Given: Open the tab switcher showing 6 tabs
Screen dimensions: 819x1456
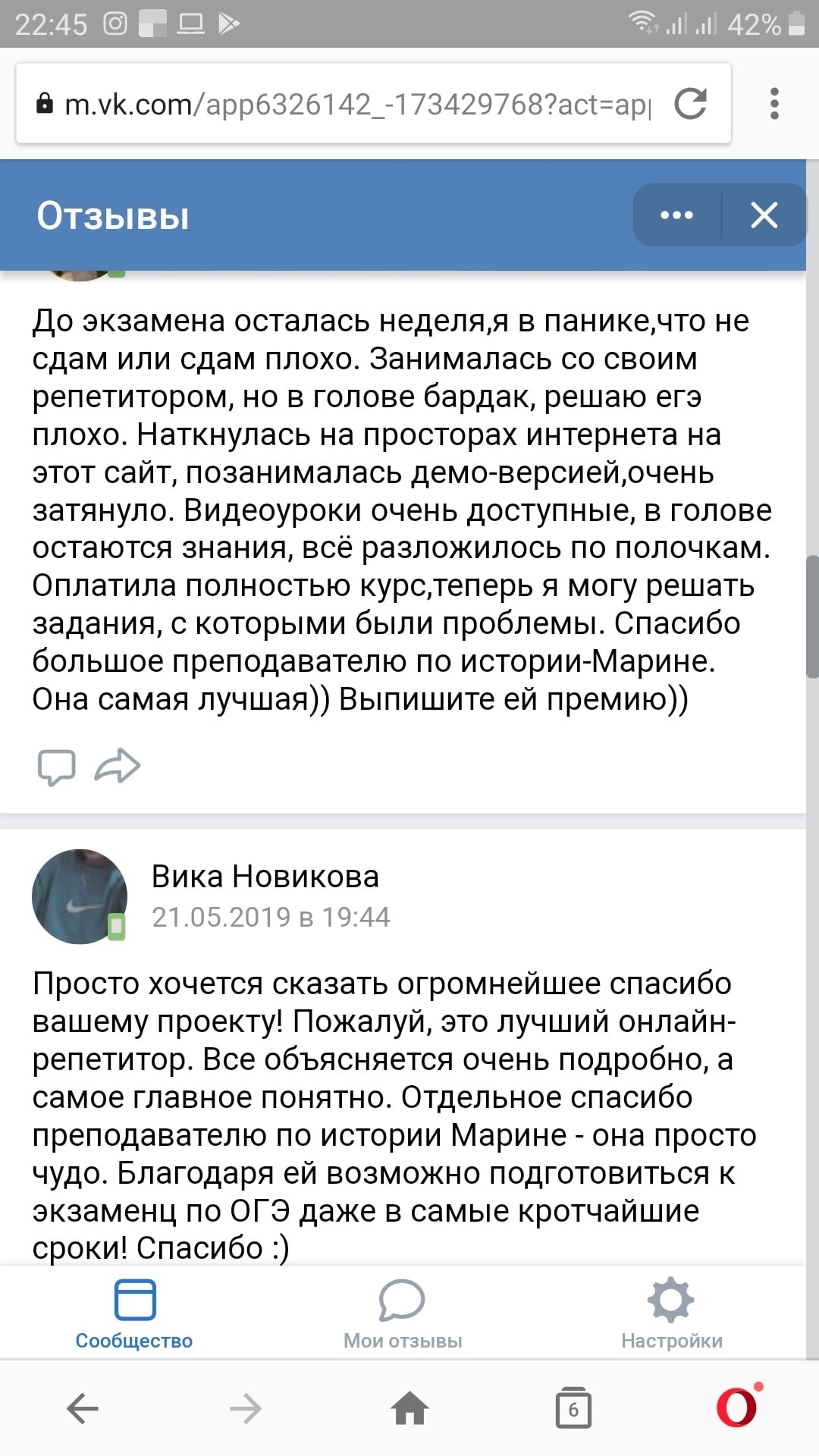Looking at the screenshot, I should (573, 1409).
